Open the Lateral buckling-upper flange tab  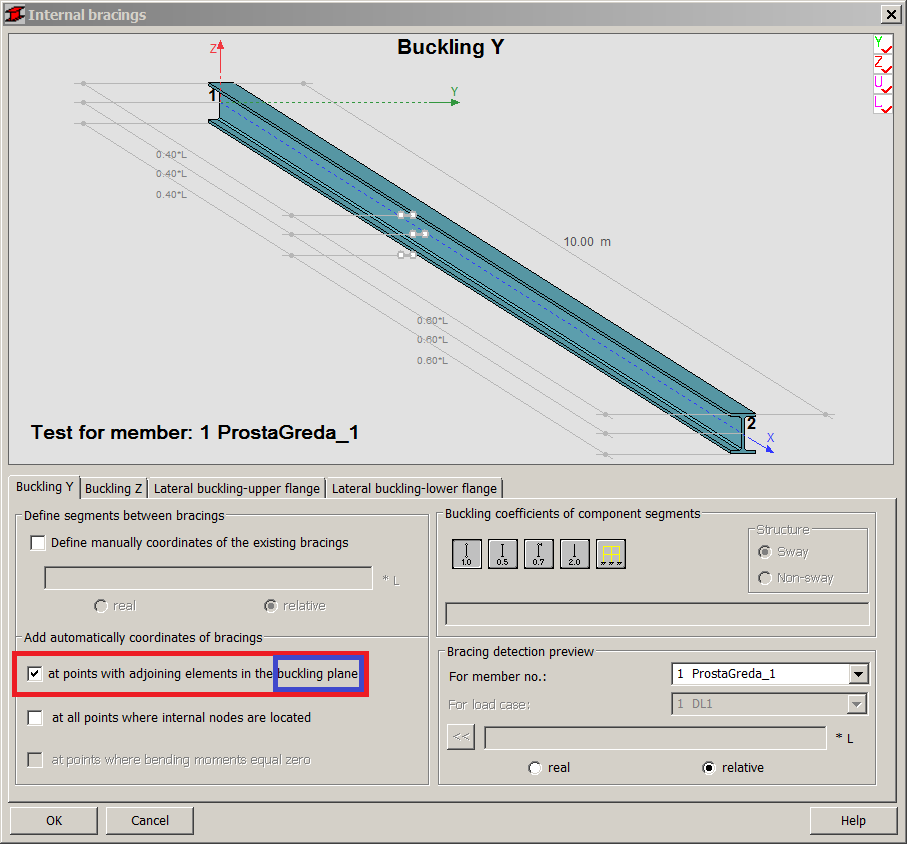pos(236,488)
